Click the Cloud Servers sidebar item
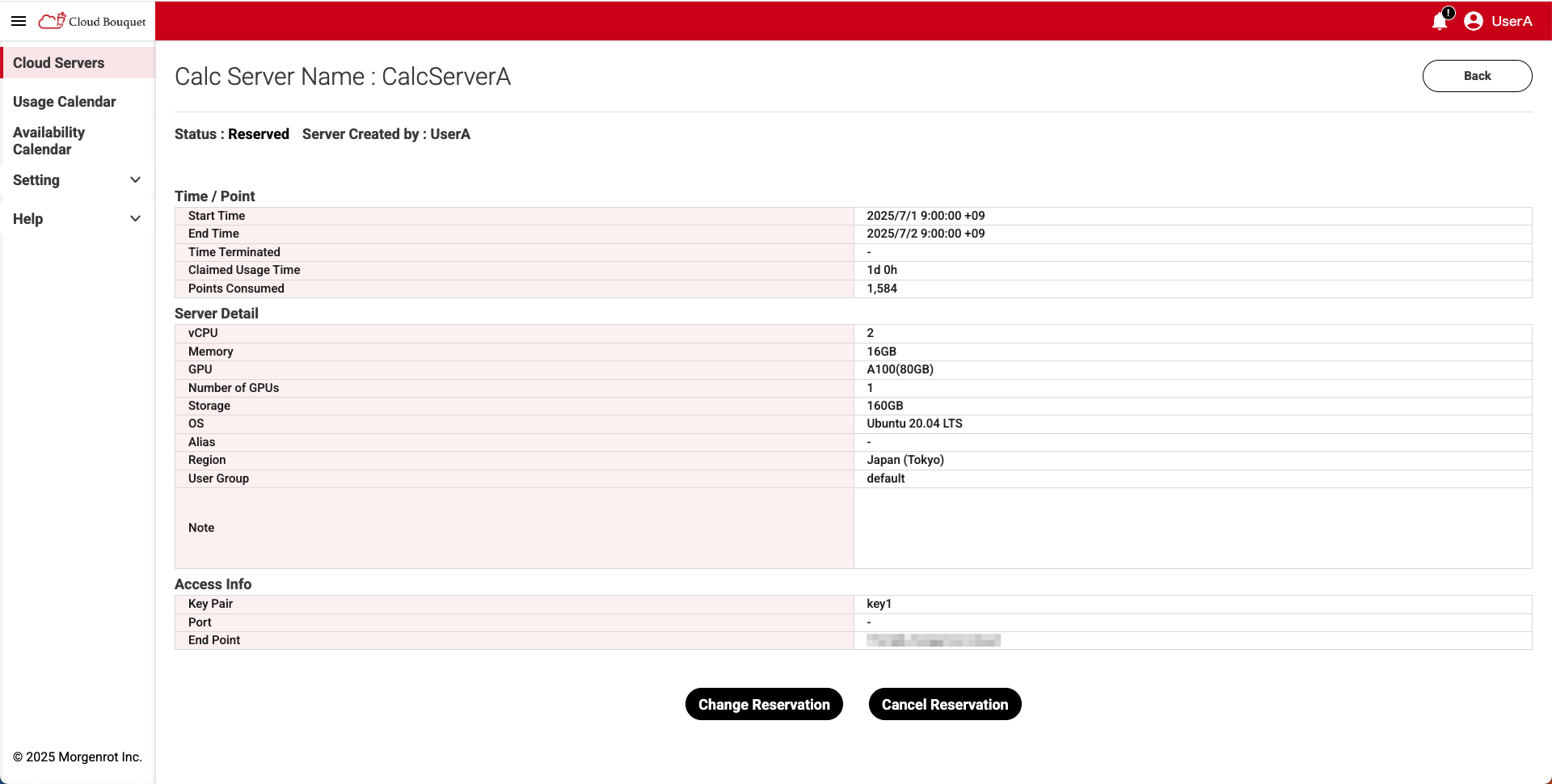 pos(58,62)
